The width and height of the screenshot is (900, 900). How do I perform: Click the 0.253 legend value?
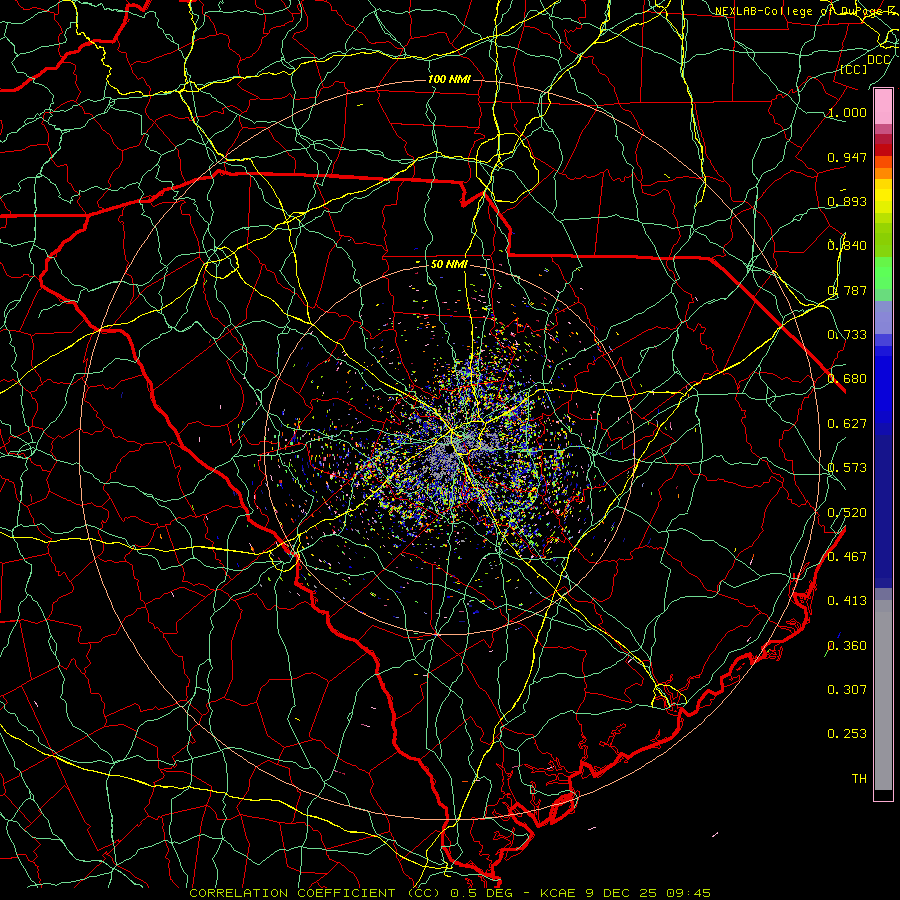pos(847,734)
